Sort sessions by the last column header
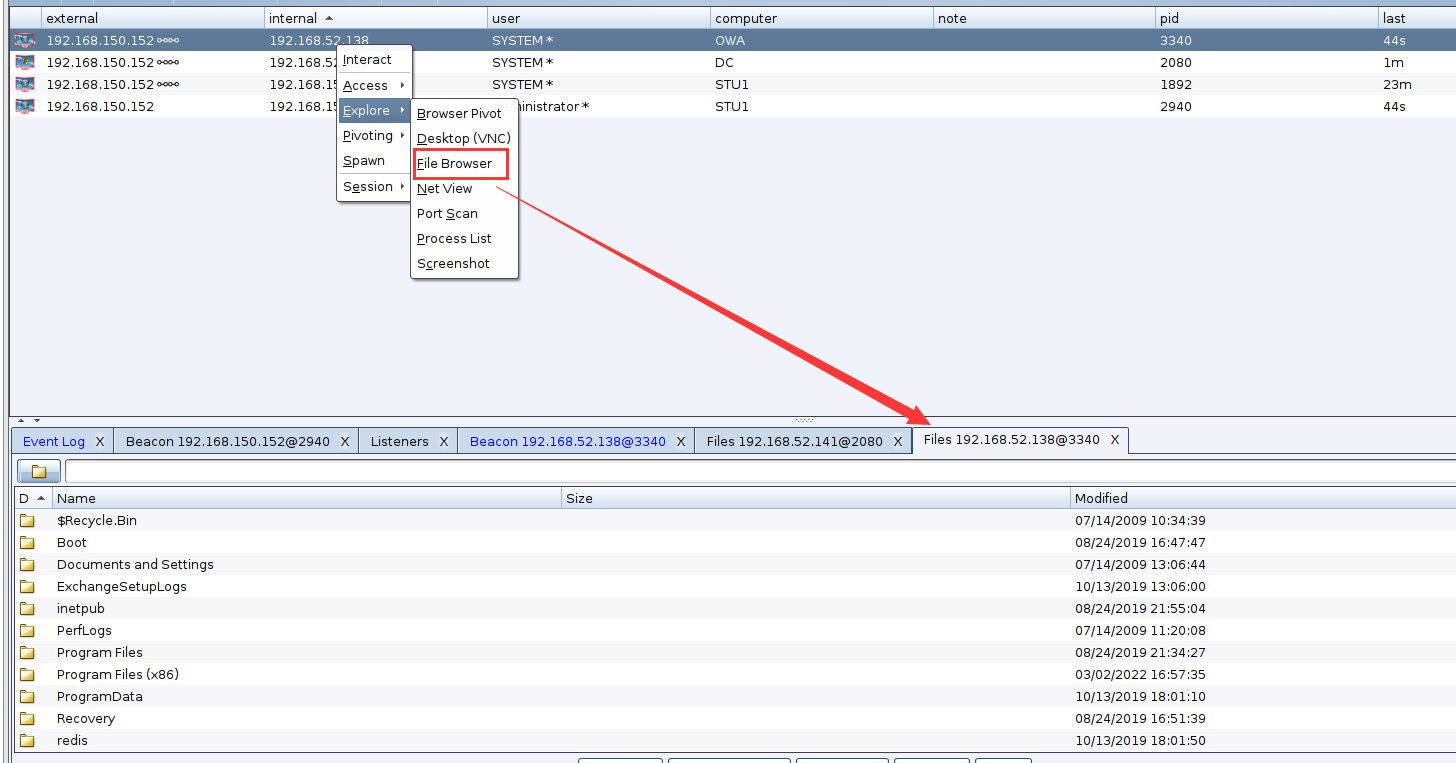The width and height of the screenshot is (1456, 763). click(1417, 18)
